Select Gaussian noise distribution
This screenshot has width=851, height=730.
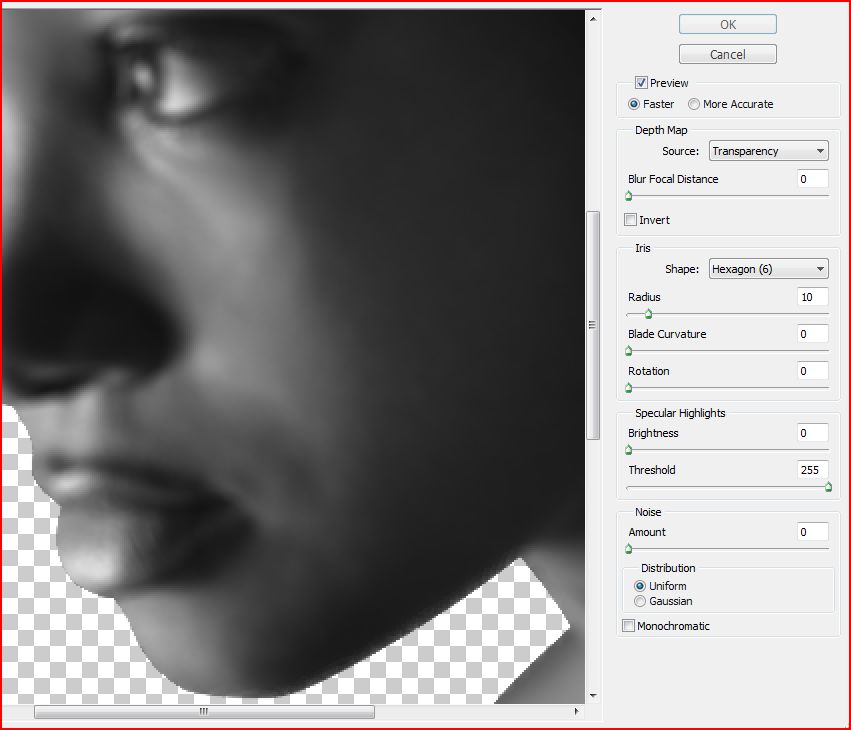click(x=640, y=601)
